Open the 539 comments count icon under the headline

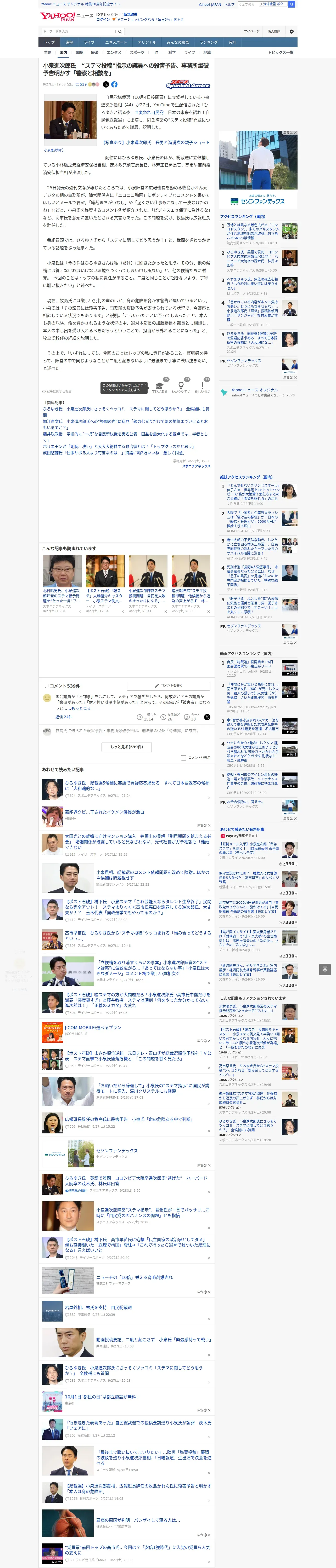pos(81,85)
